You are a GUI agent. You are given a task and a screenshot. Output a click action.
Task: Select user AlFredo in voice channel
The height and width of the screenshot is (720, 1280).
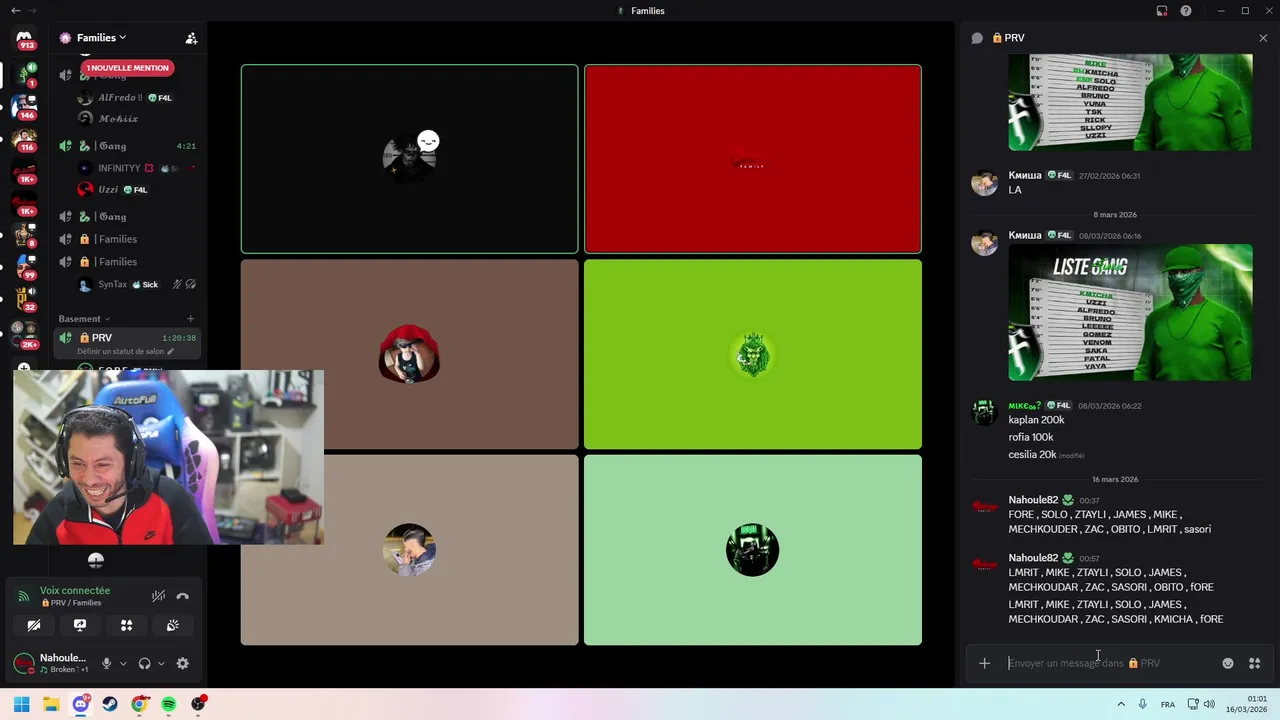pos(120,98)
